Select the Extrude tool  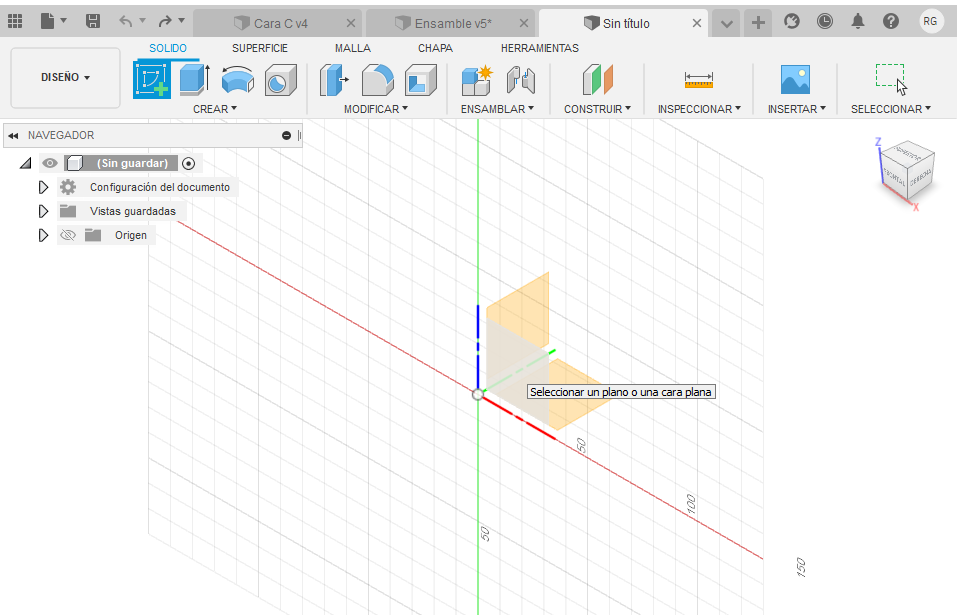coord(195,80)
